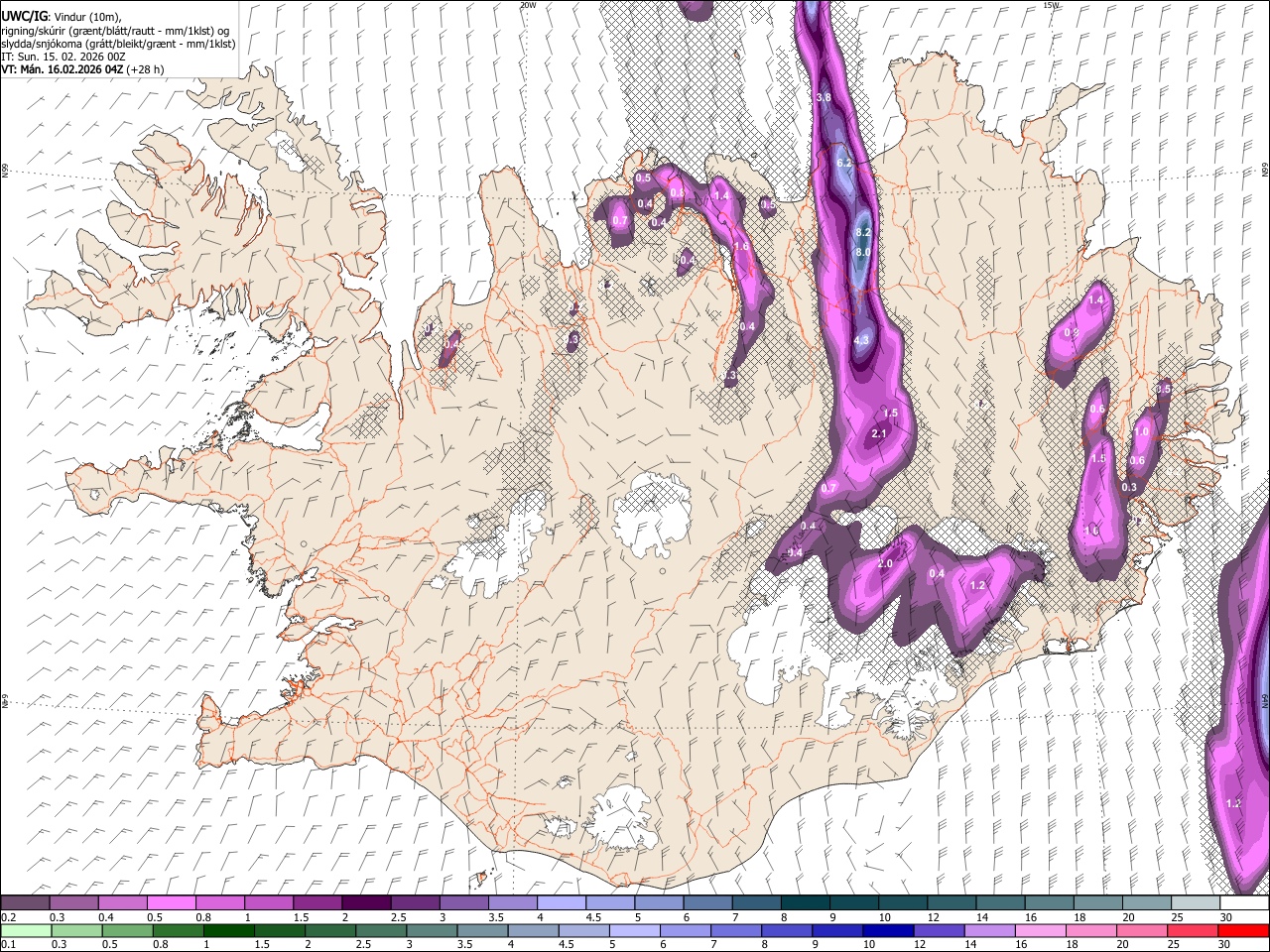Click the 6.2 precipitation value on the map

coord(844,162)
